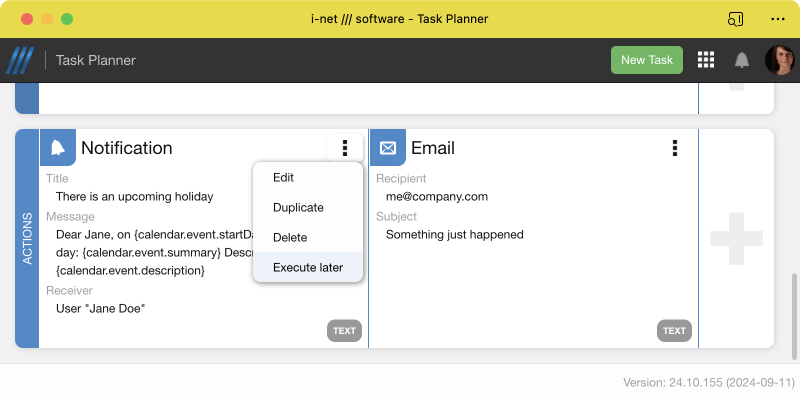Close the Notification three-dot menu
Viewport: 800px width, 400px height.
345,148
